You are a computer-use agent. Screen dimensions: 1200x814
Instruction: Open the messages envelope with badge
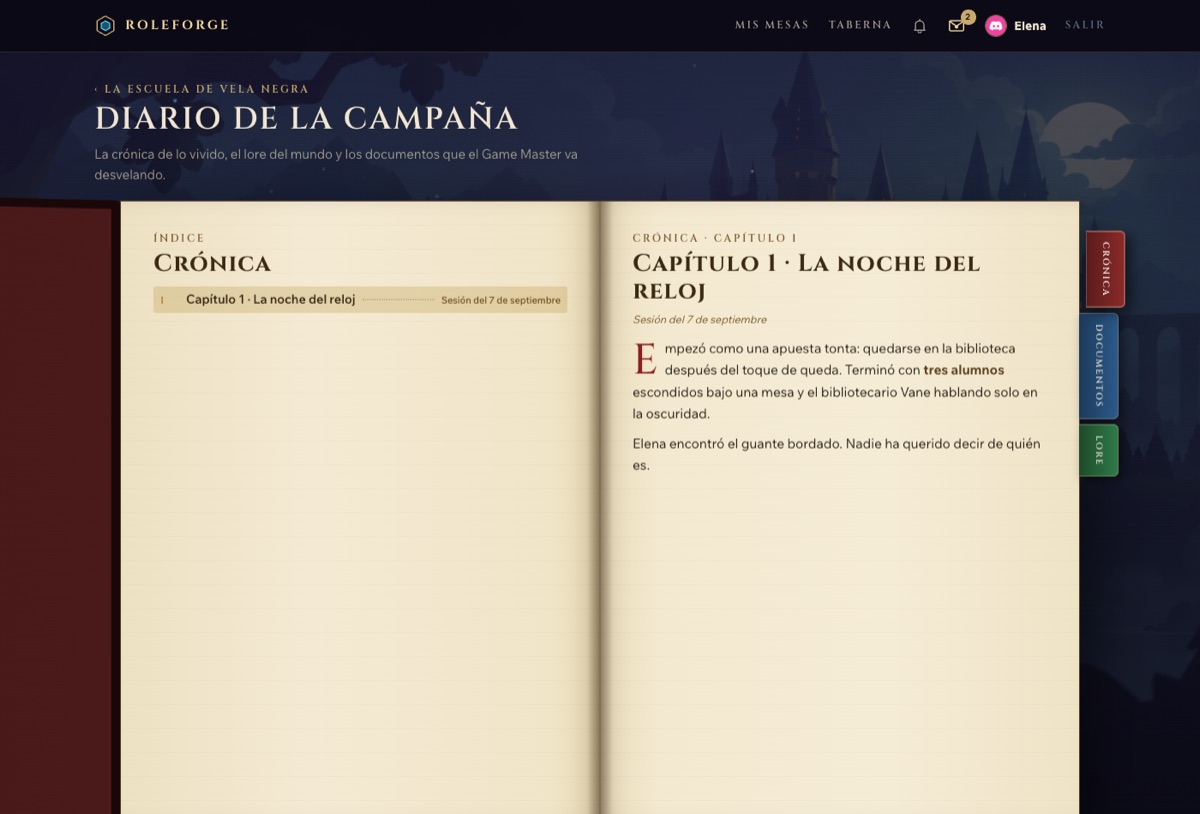(x=957, y=26)
